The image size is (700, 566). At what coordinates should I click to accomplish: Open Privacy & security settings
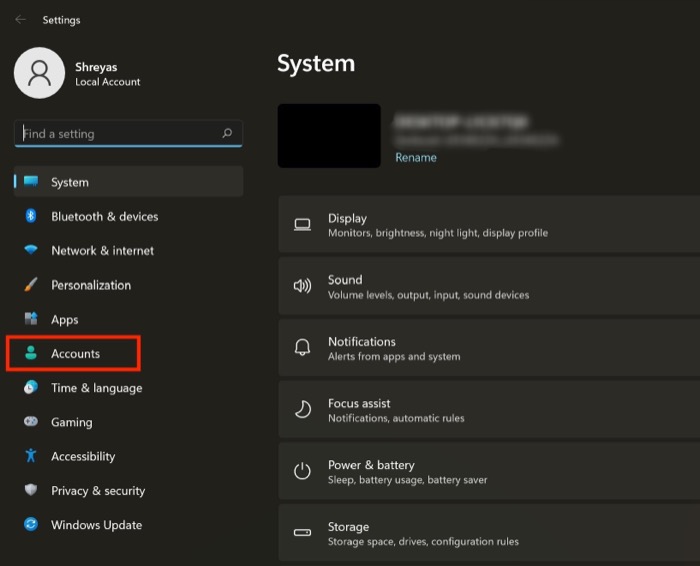tap(129, 491)
